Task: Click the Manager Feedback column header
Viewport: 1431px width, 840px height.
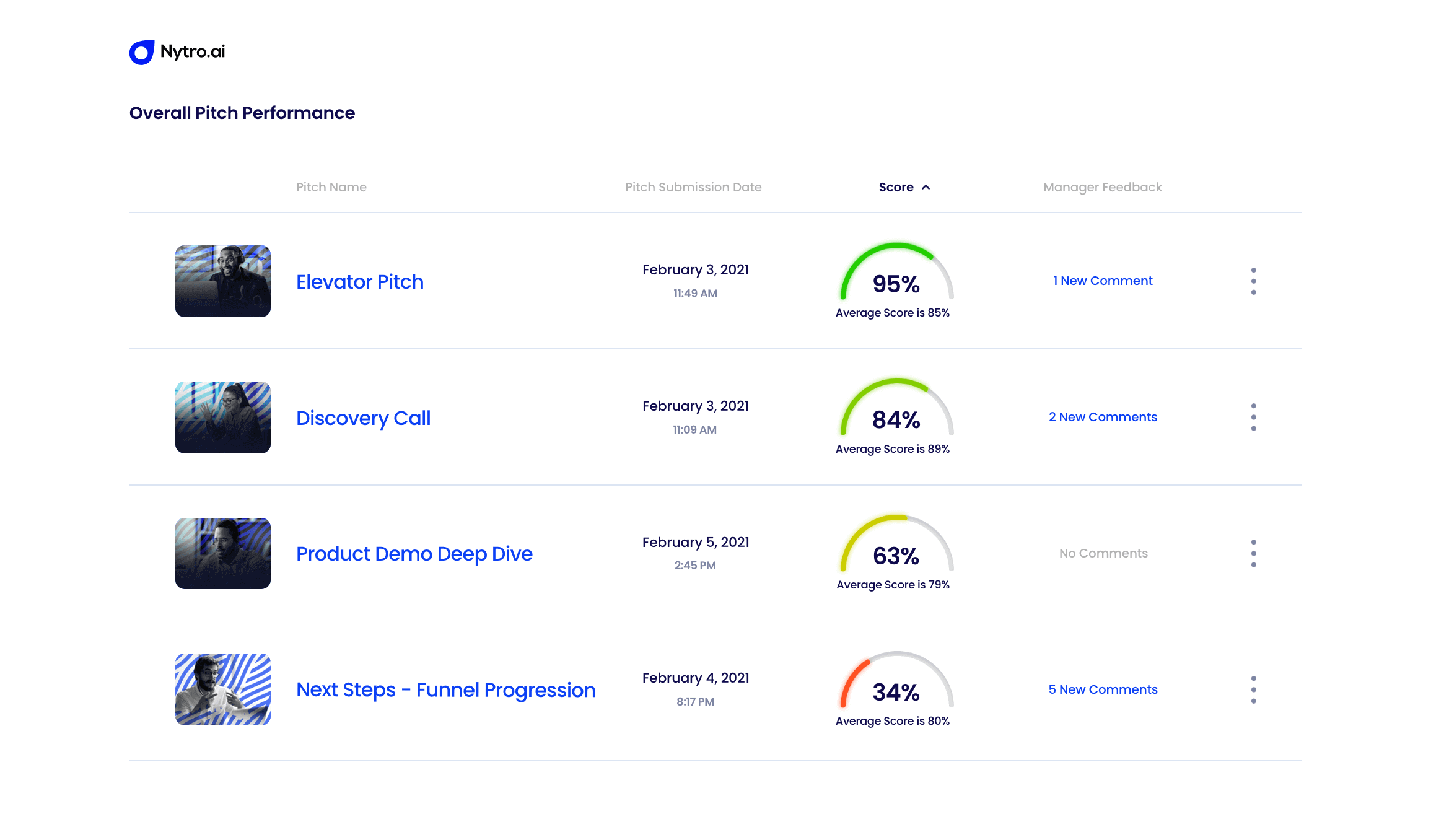Action: tap(1102, 187)
